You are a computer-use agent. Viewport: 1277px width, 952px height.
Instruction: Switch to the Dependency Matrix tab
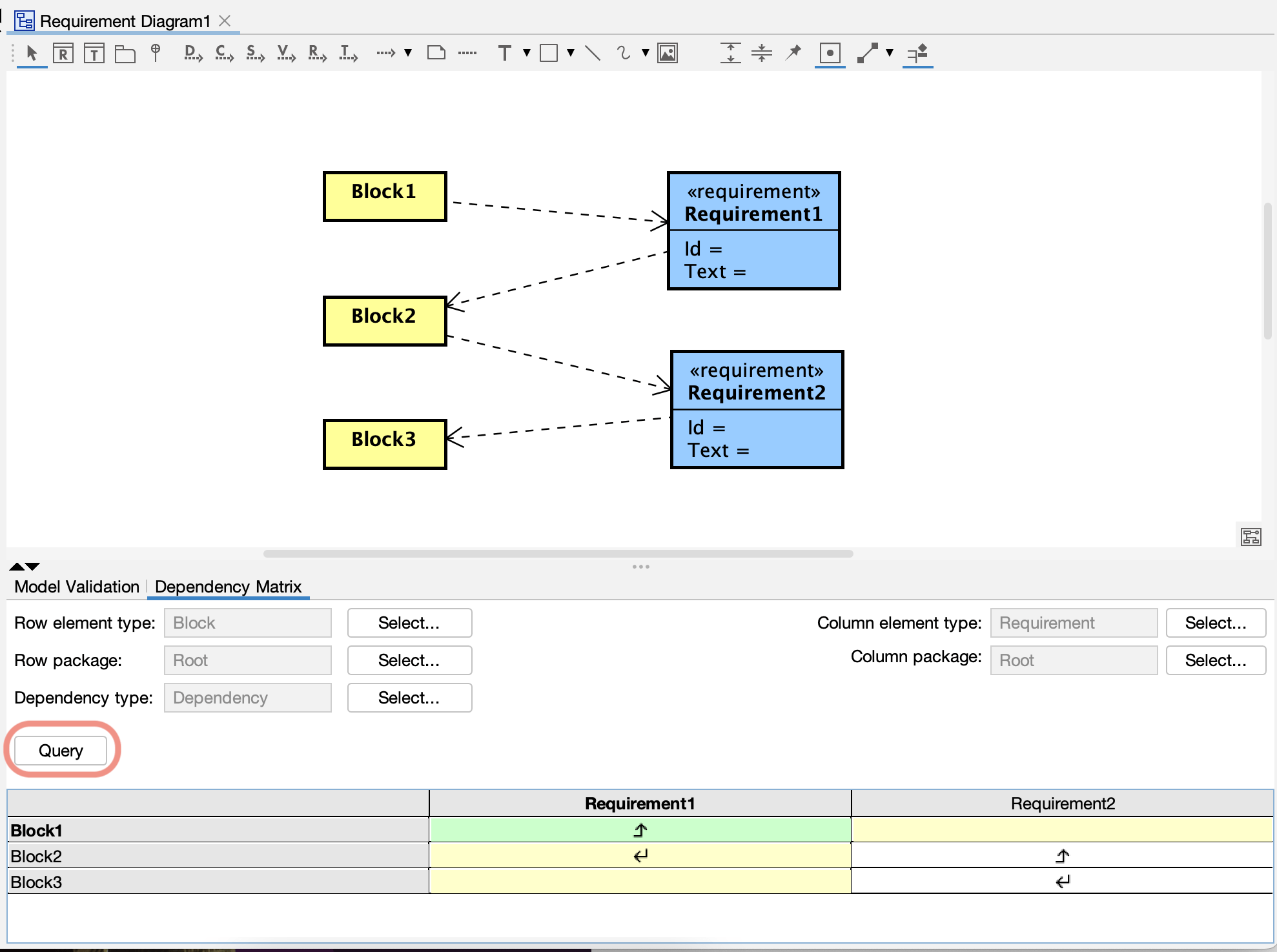(x=229, y=587)
